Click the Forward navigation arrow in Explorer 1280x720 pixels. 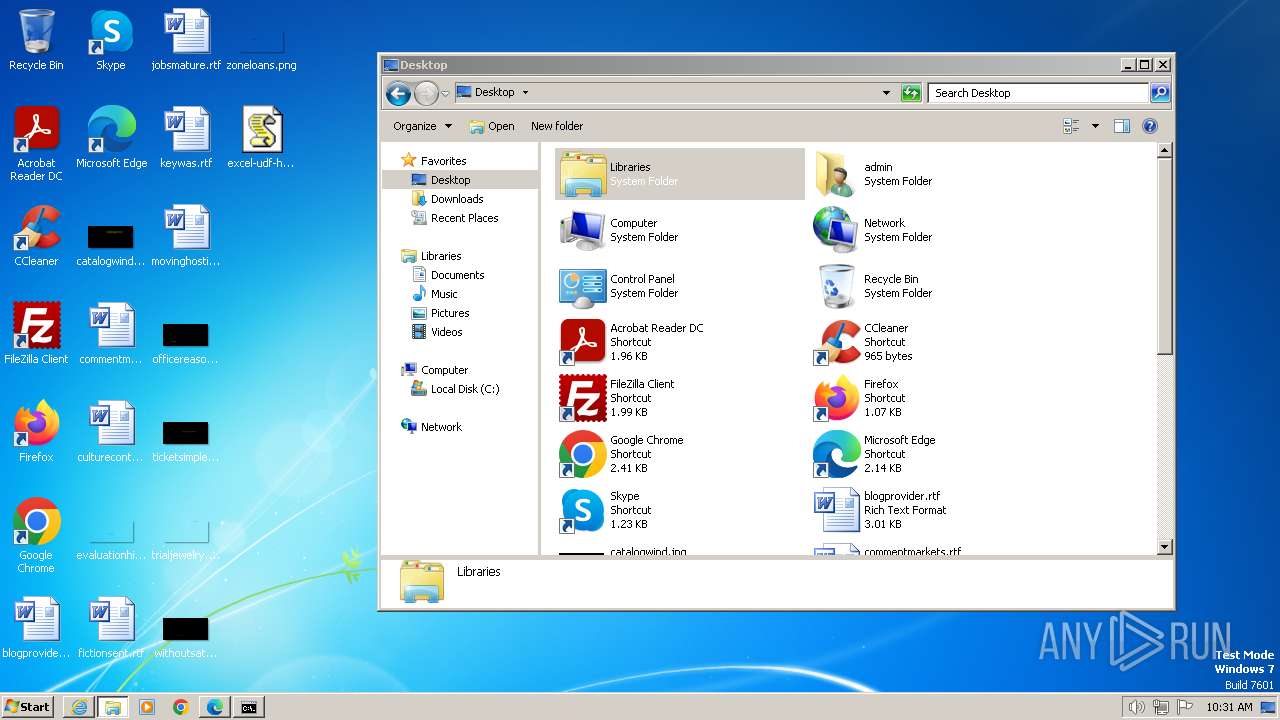pyautogui.click(x=427, y=93)
